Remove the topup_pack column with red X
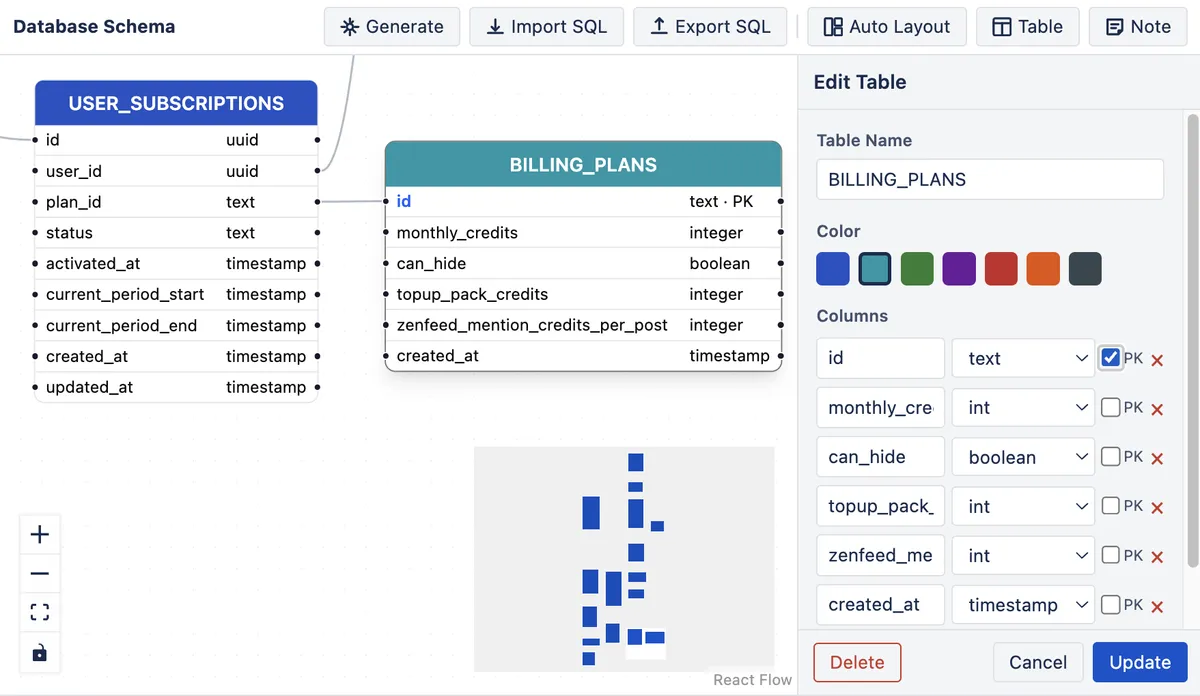1200x696 pixels. coord(1157,508)
